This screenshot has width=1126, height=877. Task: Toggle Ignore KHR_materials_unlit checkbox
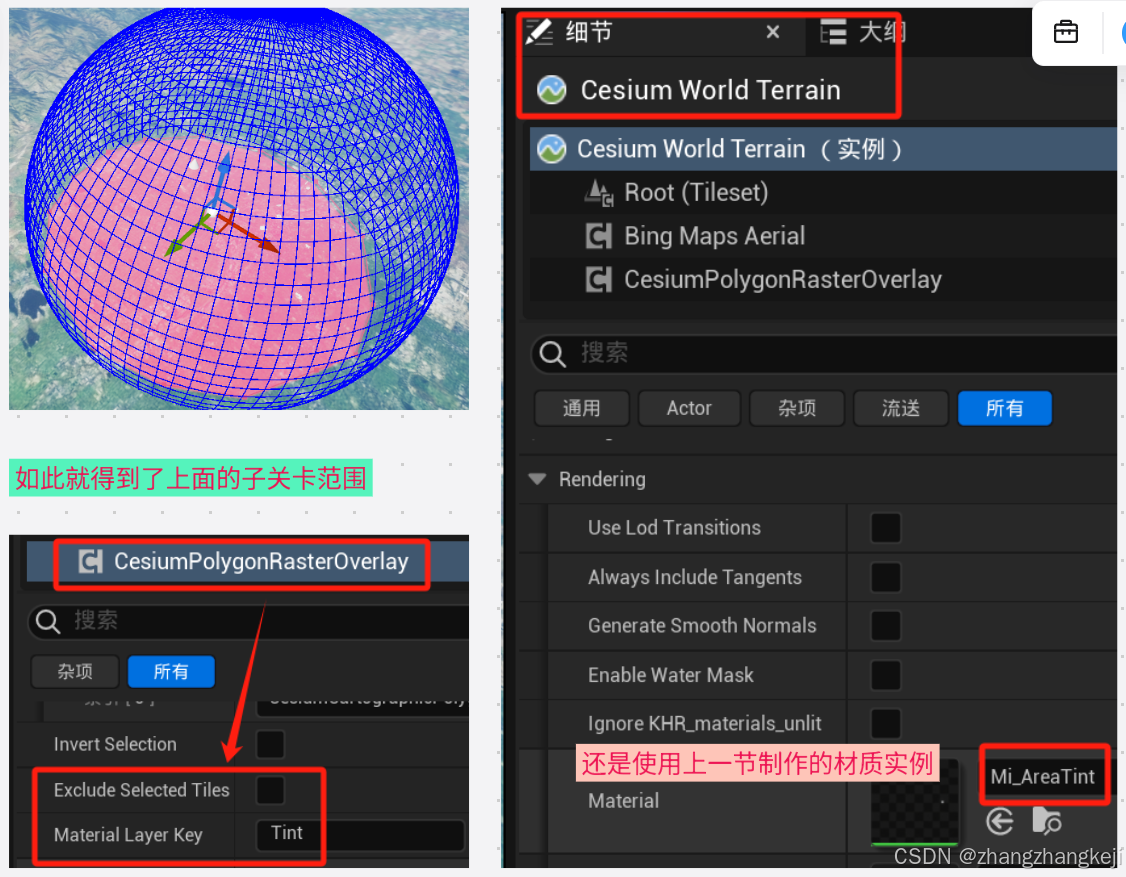coord(885,723)
